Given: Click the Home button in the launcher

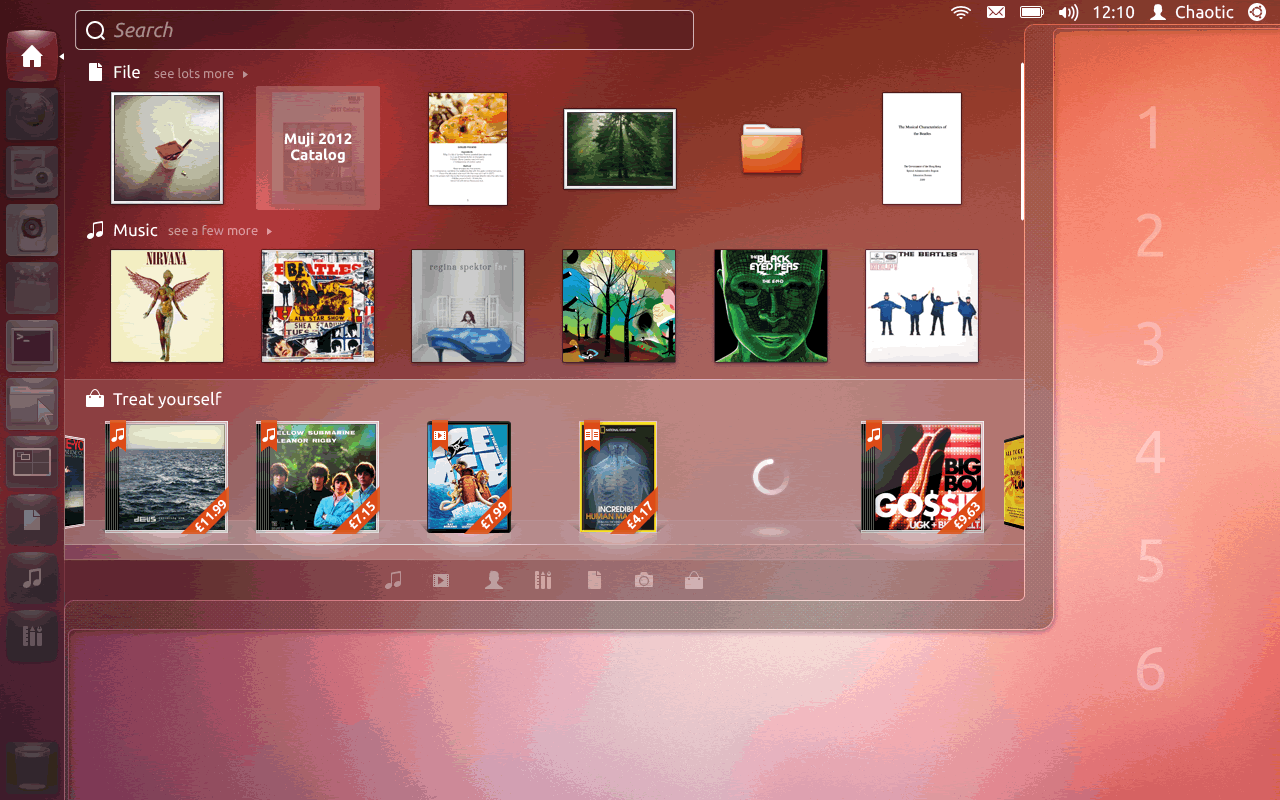Looking at the screenshot, I should 31,56.
